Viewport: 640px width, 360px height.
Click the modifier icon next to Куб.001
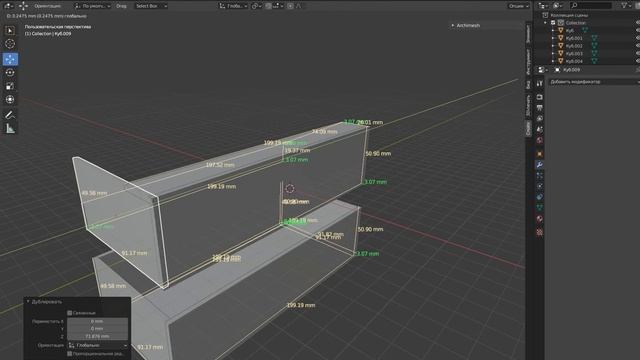tap(594, 38)
